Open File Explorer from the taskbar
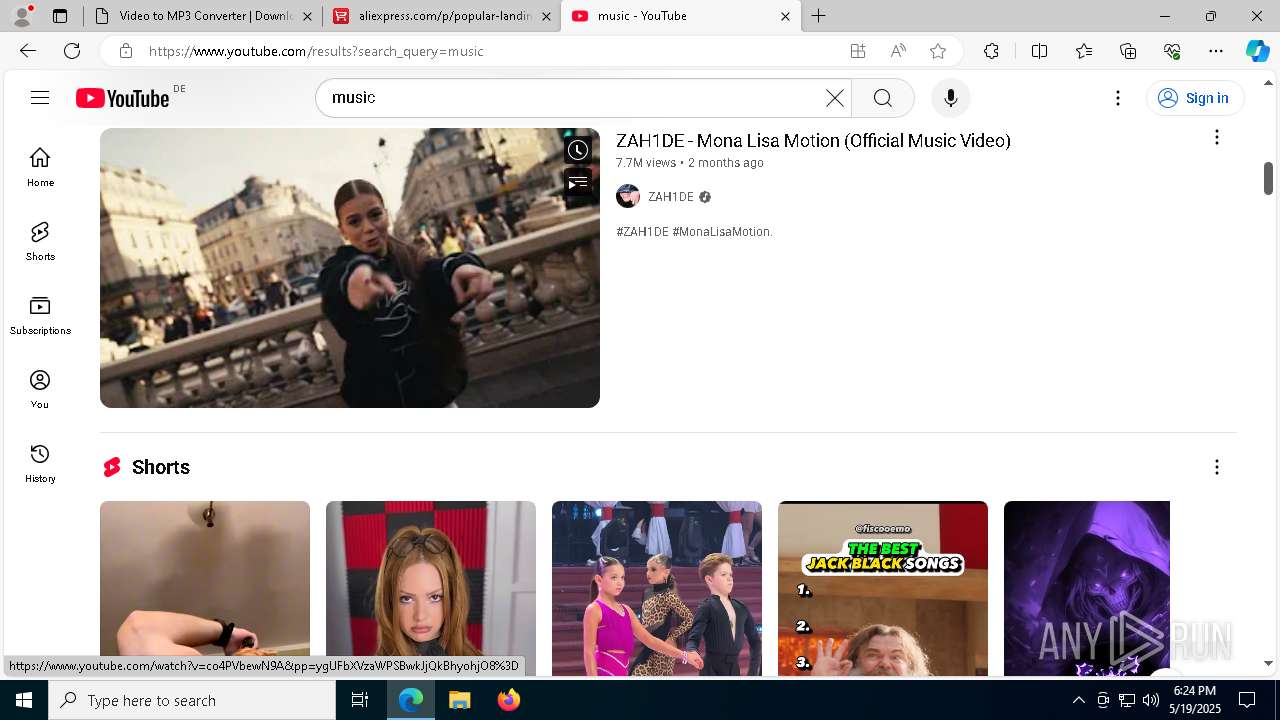 point(460,700)
